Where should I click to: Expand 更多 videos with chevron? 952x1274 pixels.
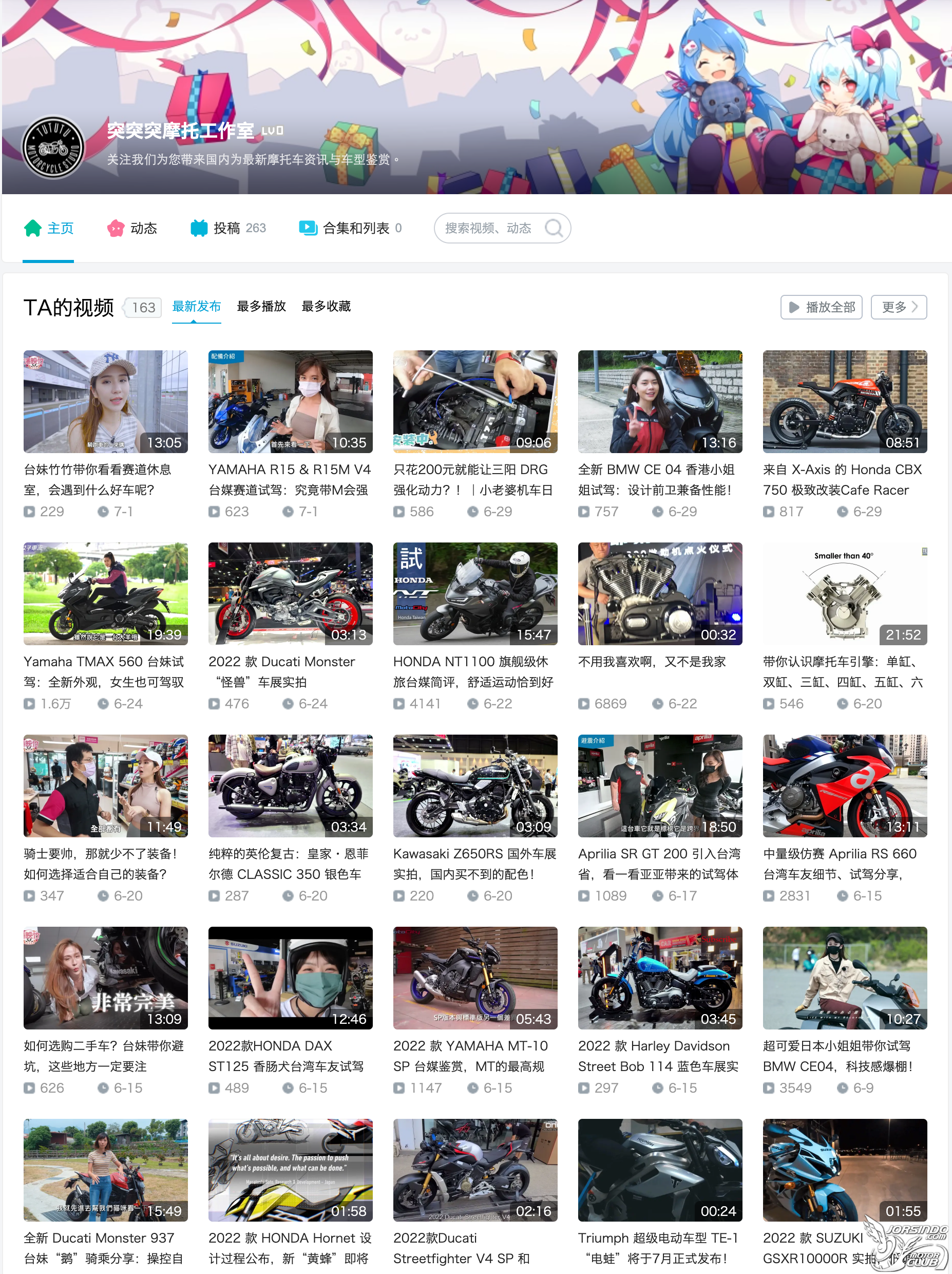click(x=899, y=307)
